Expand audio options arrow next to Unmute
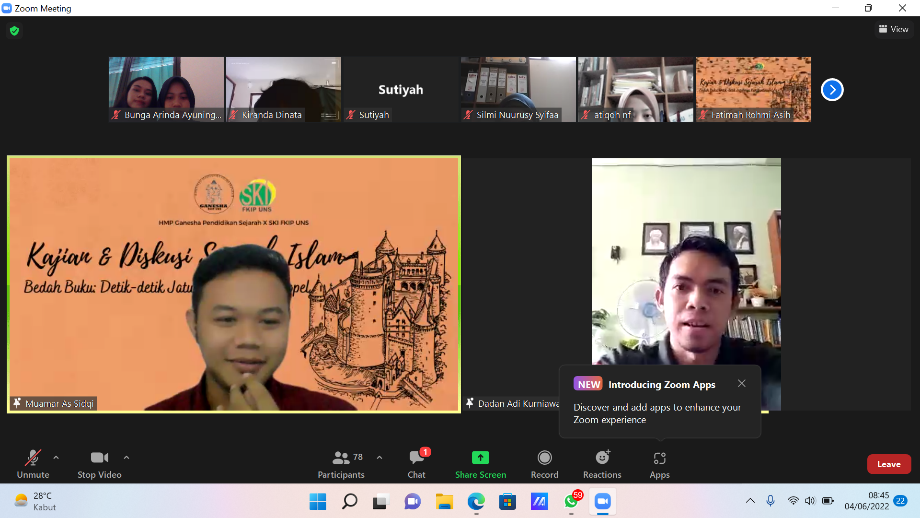 tap(56, 457)
